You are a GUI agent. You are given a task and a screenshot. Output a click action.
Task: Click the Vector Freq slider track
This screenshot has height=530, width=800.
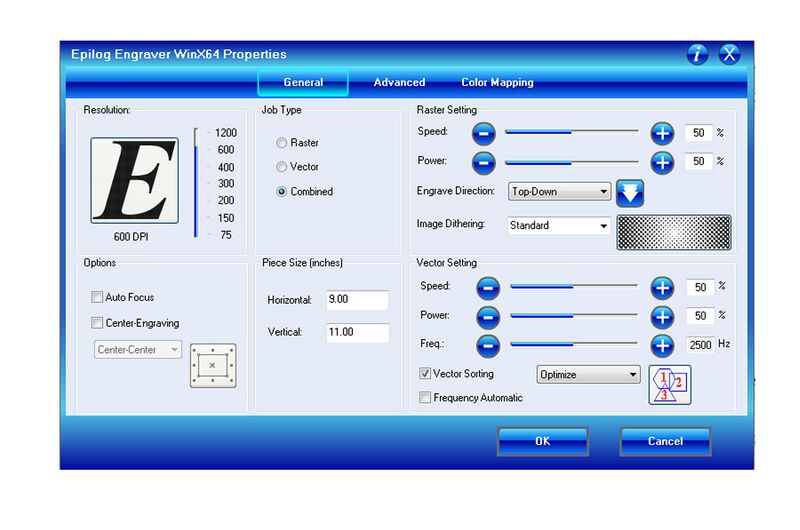pos(574,344)
